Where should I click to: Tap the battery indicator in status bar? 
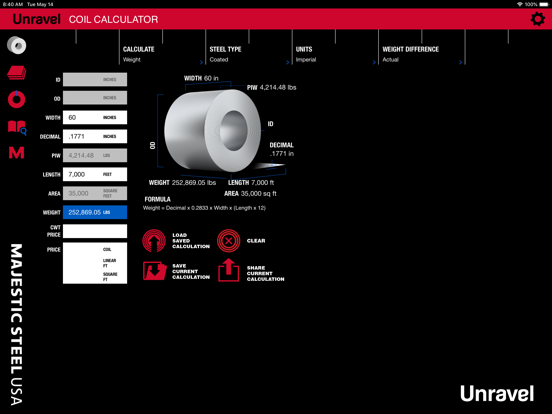[x=544, y=4]
